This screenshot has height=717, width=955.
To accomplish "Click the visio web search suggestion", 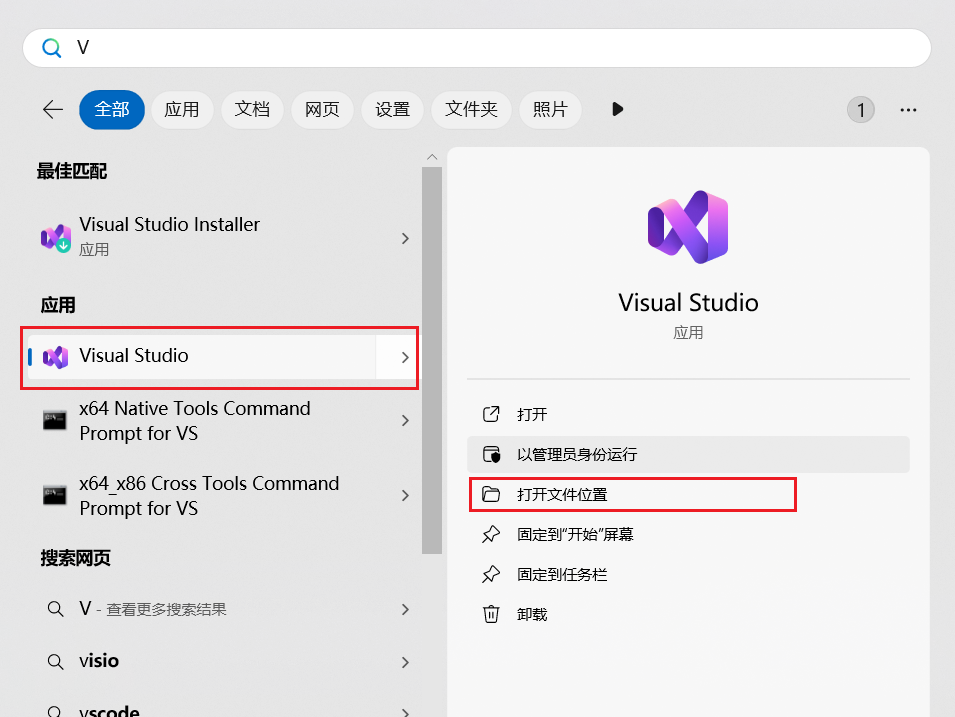I will coord(222,662).
